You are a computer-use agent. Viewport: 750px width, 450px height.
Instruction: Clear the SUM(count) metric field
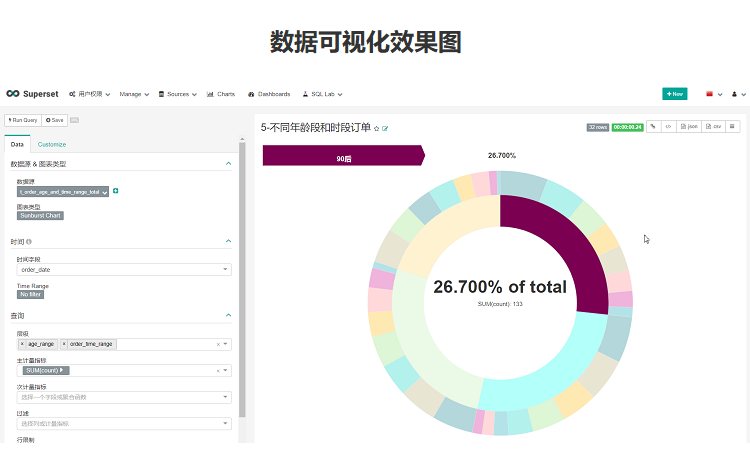(218, 371)
